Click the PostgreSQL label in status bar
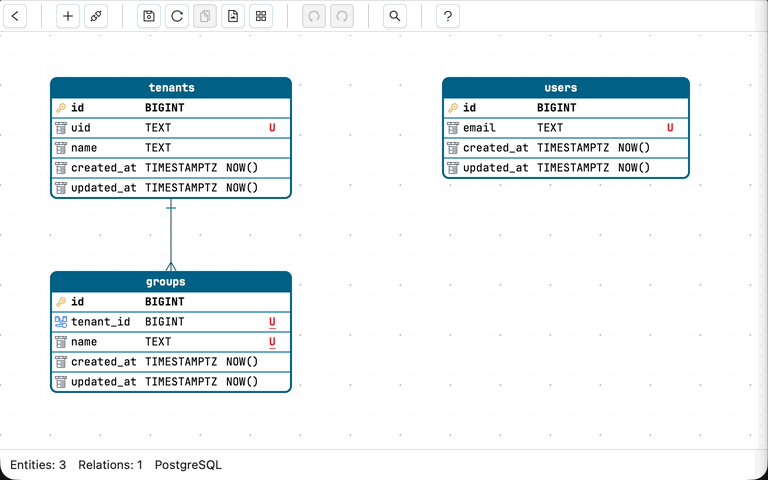This screenshot has height=480, width=768. pyautogui.click(x=188, y=465)
